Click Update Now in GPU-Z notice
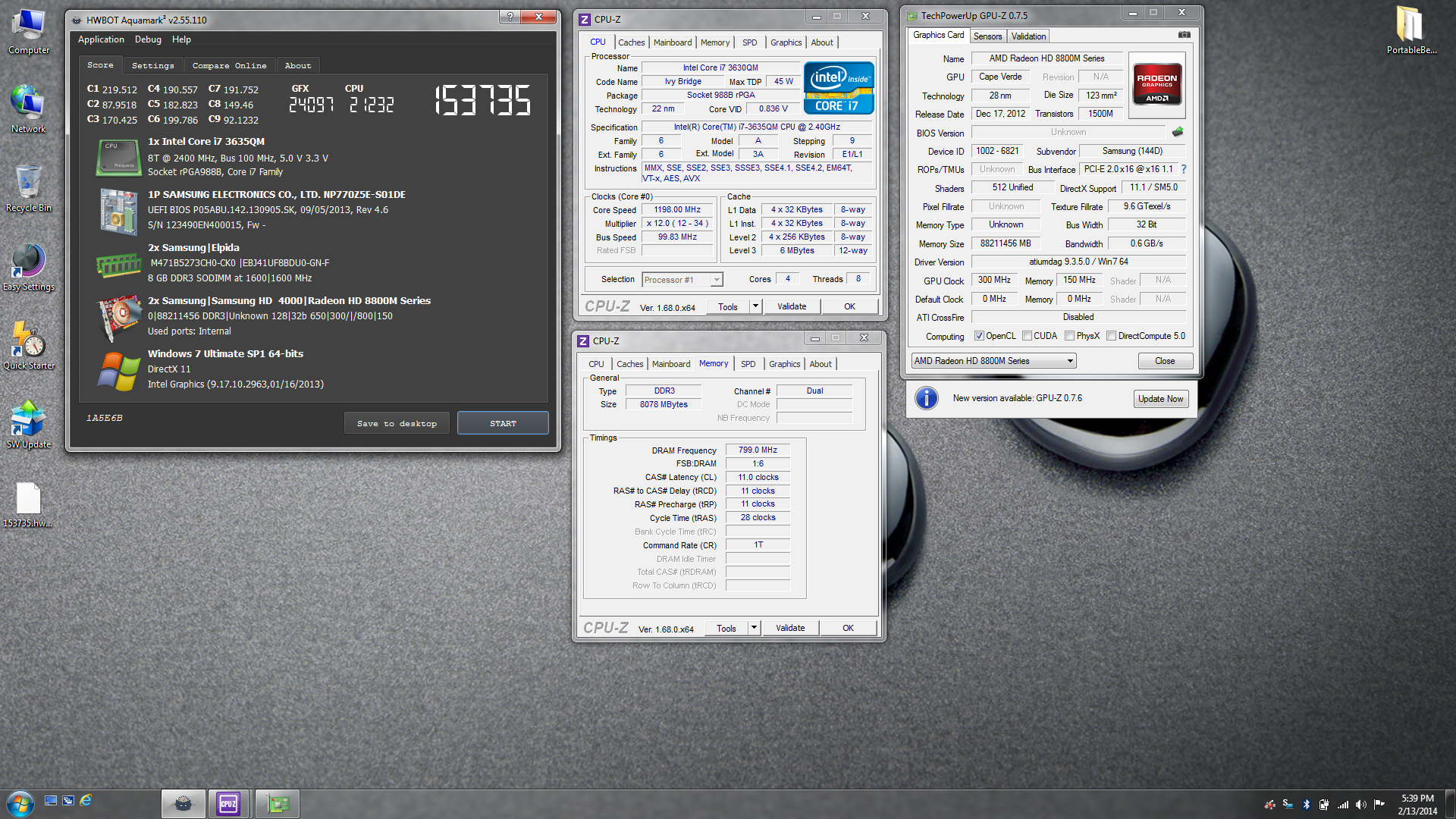 [1160, 399]
